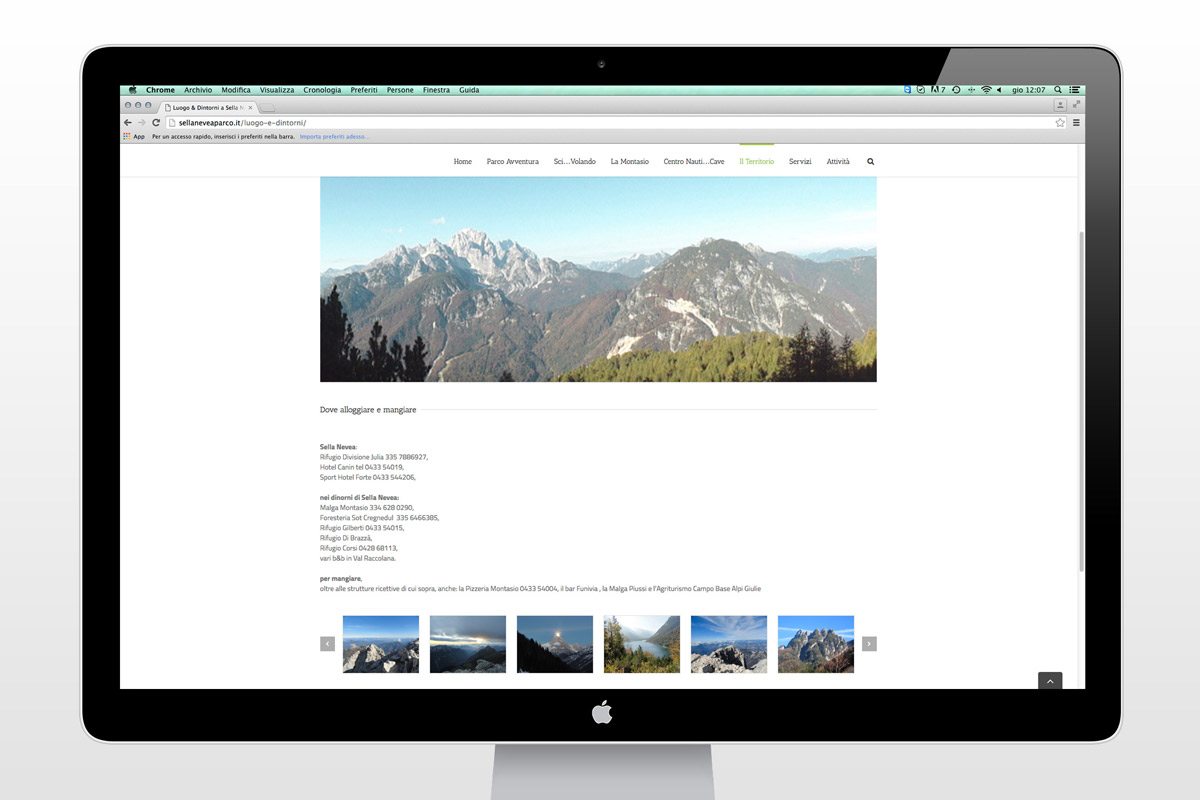Open the Servizi navigation link

tap(800, 161)
